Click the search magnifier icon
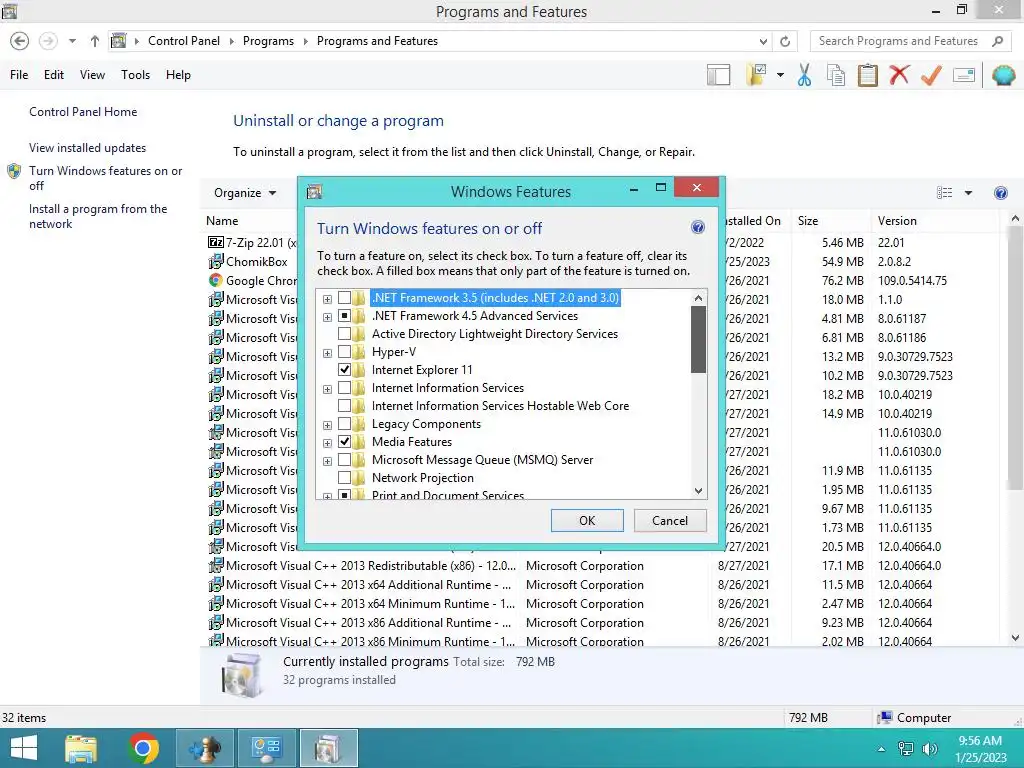Image resolution: width=1024 pixels, height=768 pixels. (x=997, y=41)
